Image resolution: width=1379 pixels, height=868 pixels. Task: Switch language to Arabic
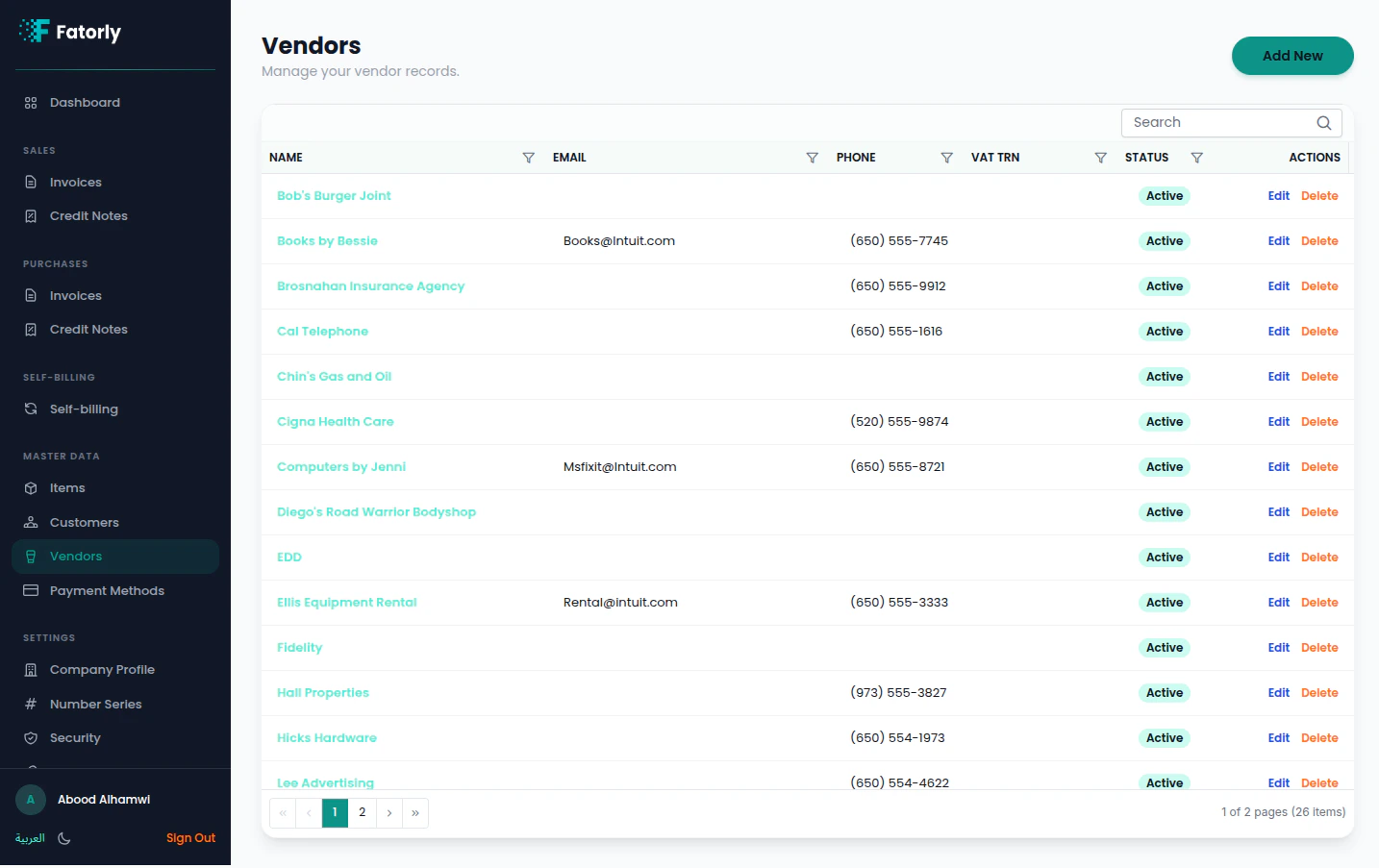pos(30,838)
